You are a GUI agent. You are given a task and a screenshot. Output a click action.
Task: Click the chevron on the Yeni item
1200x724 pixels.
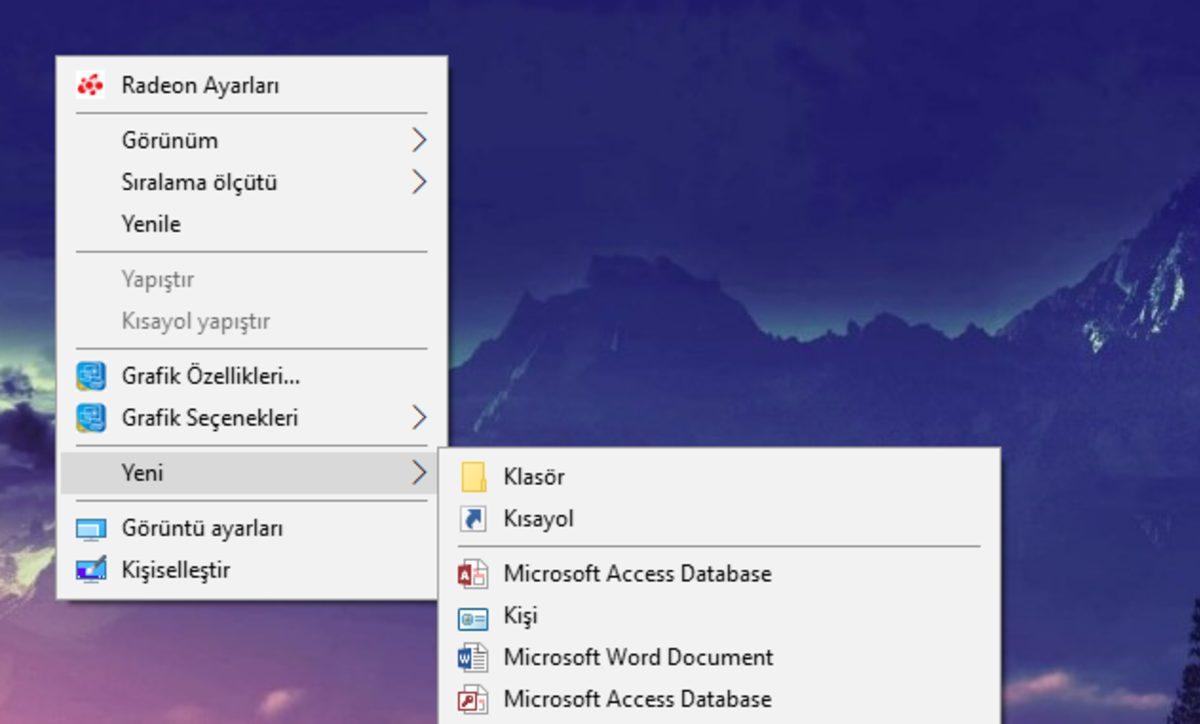tap(419, 473)
